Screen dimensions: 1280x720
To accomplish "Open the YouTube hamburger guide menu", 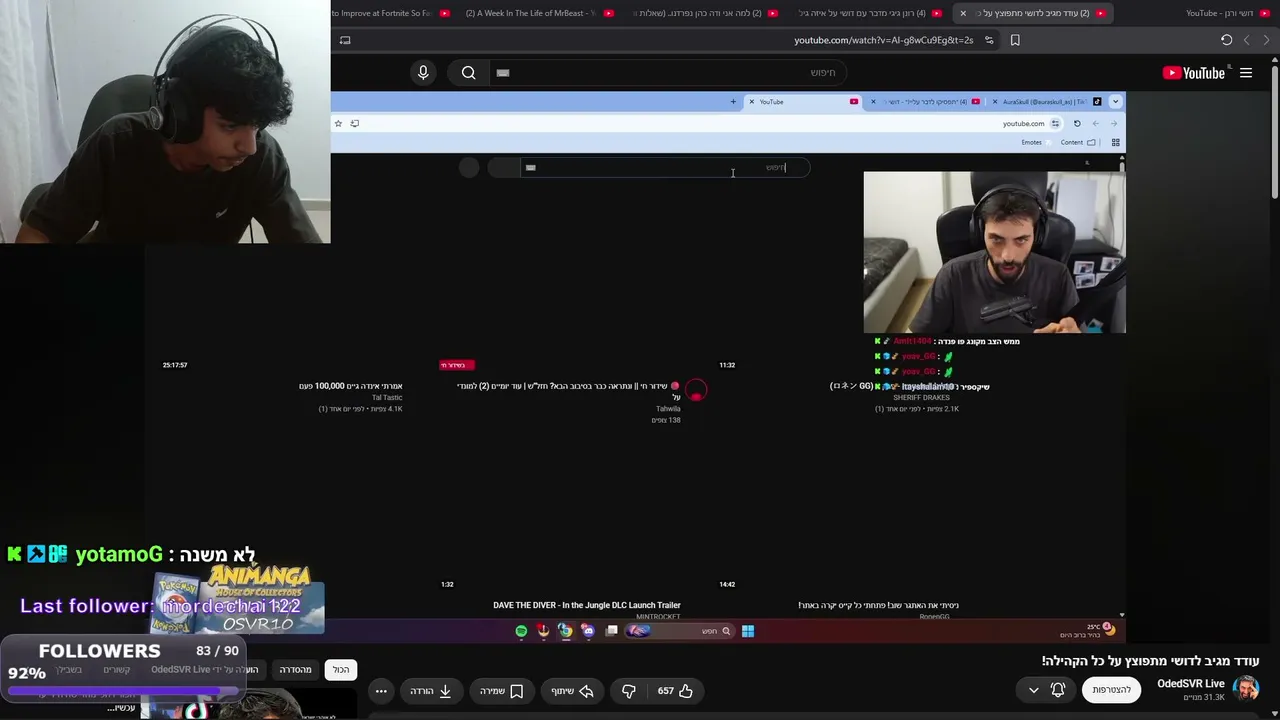I will (1246, 73).
